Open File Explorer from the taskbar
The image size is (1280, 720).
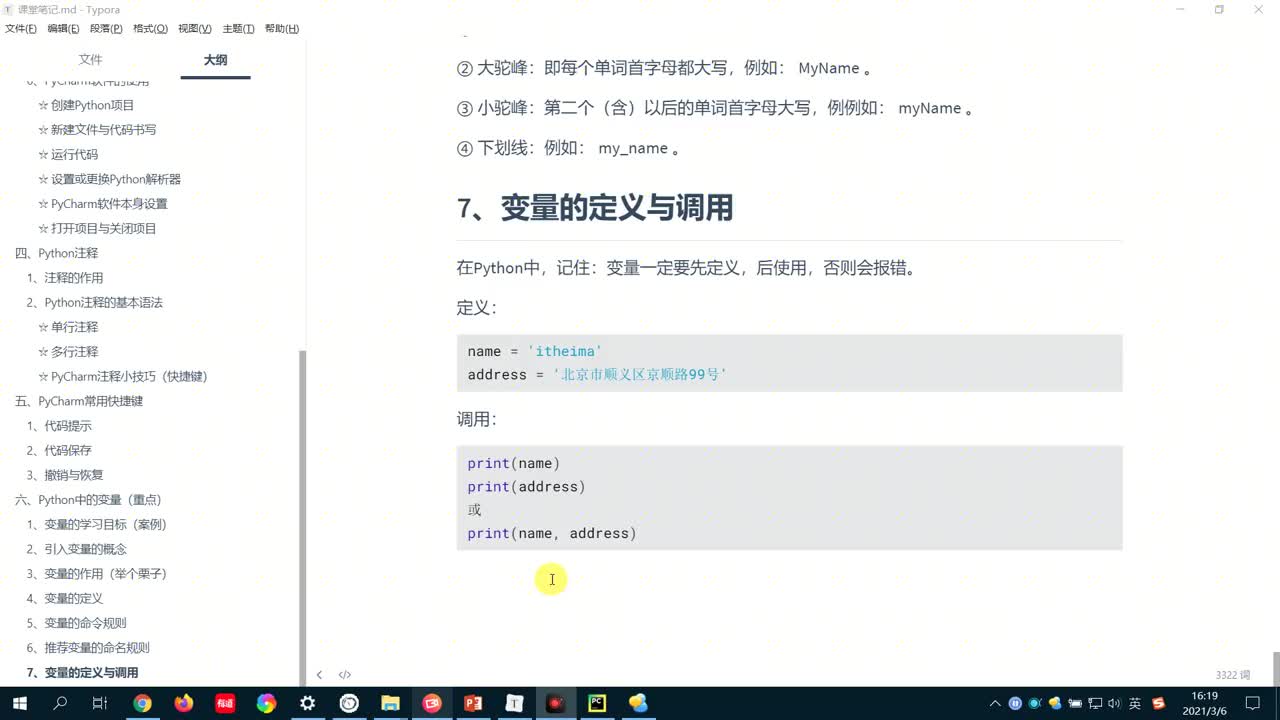click(x=390, y=703)
